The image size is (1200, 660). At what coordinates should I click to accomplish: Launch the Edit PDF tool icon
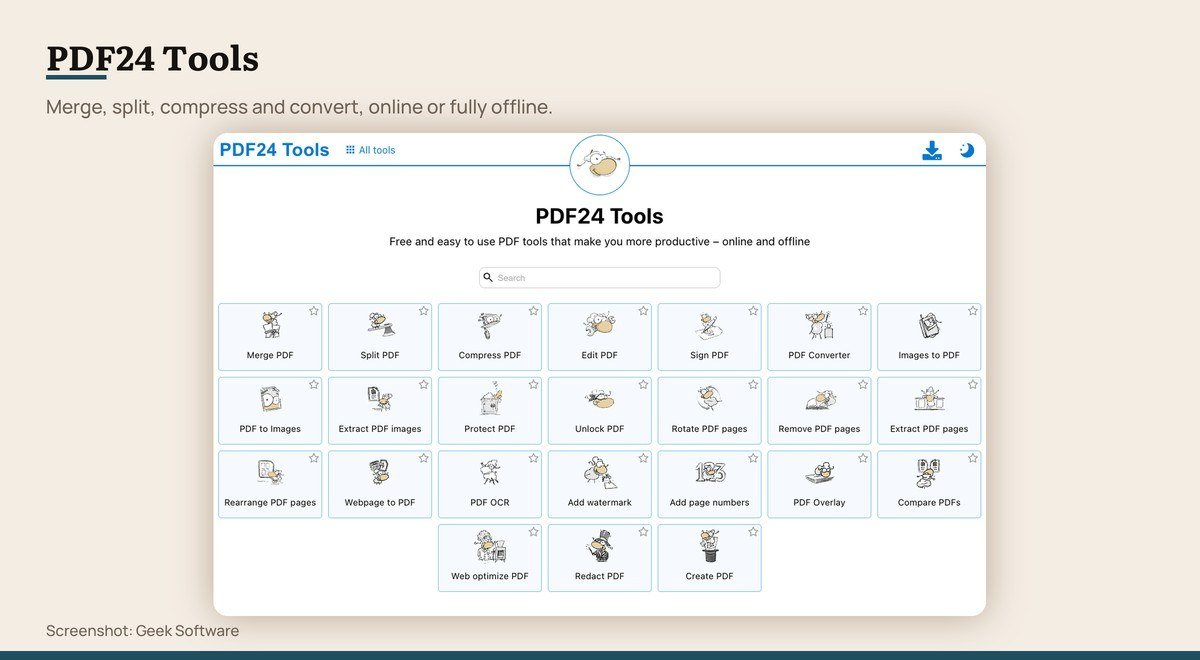point(600,326)
